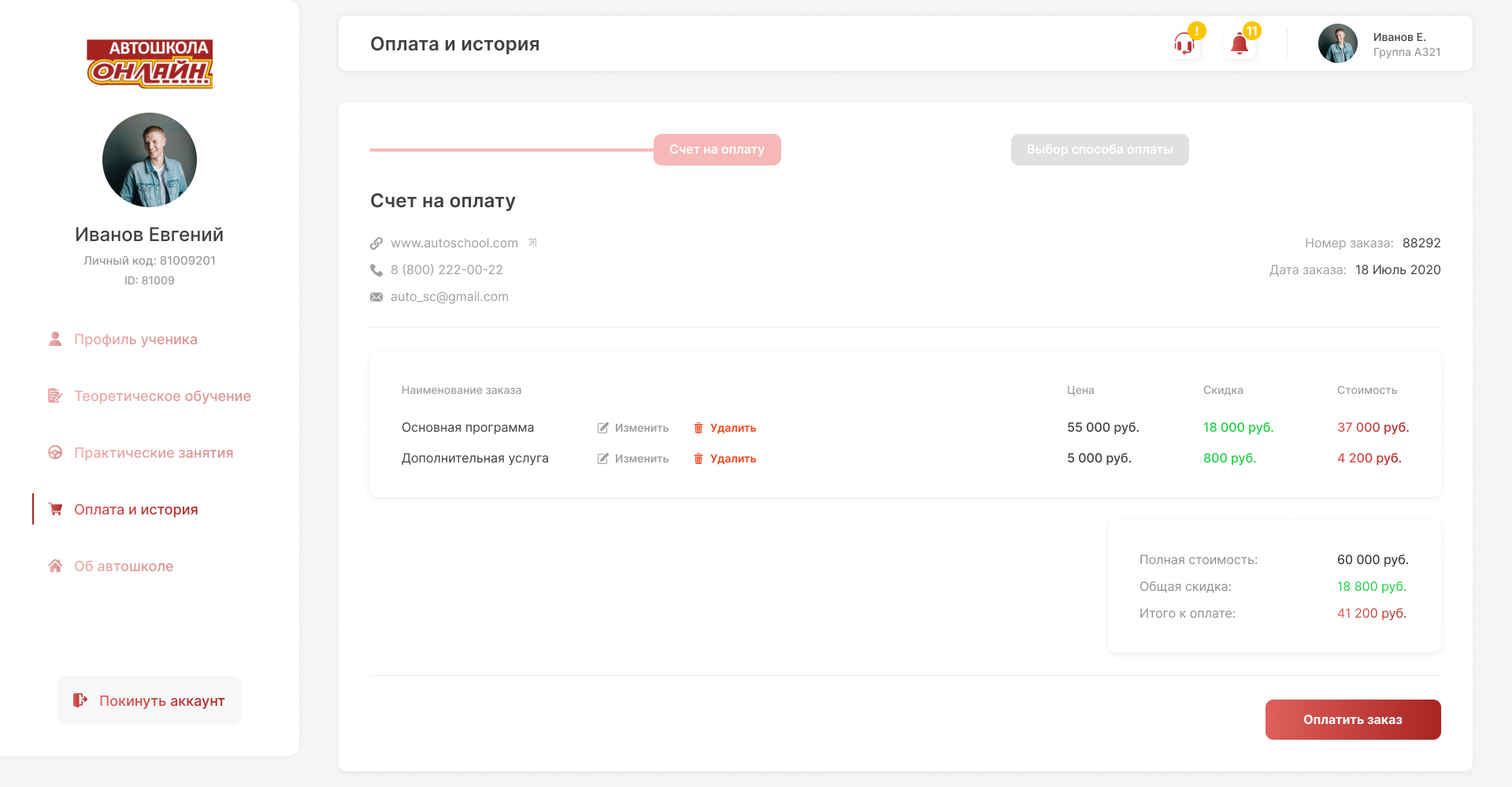Image resolution: width=1512 pixels, height=787 pixels.
Task: Click the external link arrow beside www.autoschool.com
Action: [x=532, y=243]
